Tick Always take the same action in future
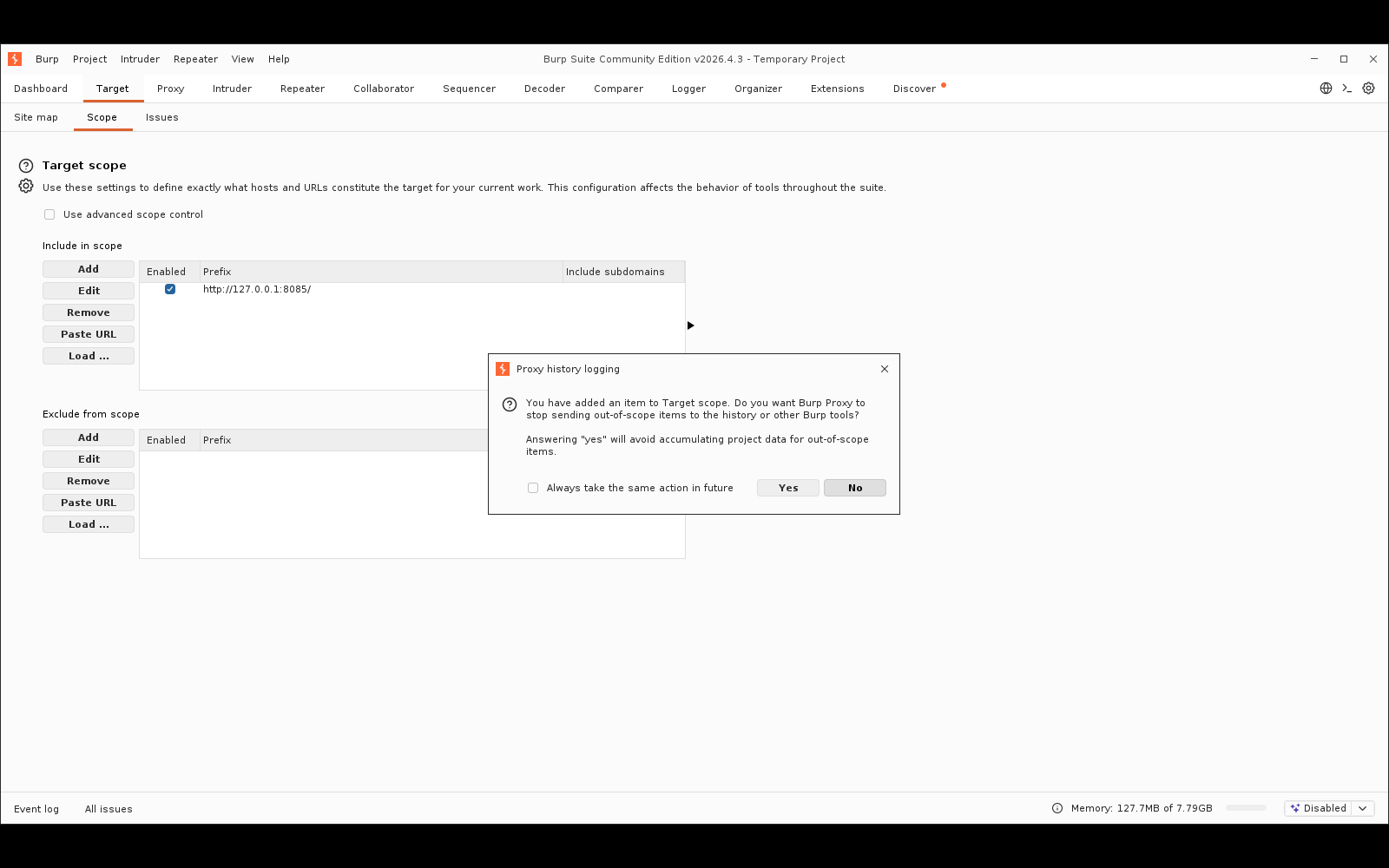 click(x=533, y=488)
